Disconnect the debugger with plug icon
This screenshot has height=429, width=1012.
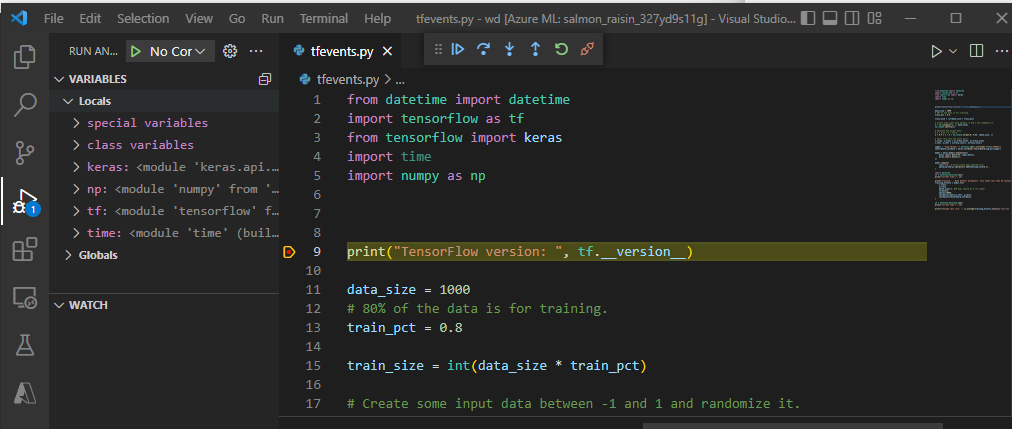tap(587, 49)
